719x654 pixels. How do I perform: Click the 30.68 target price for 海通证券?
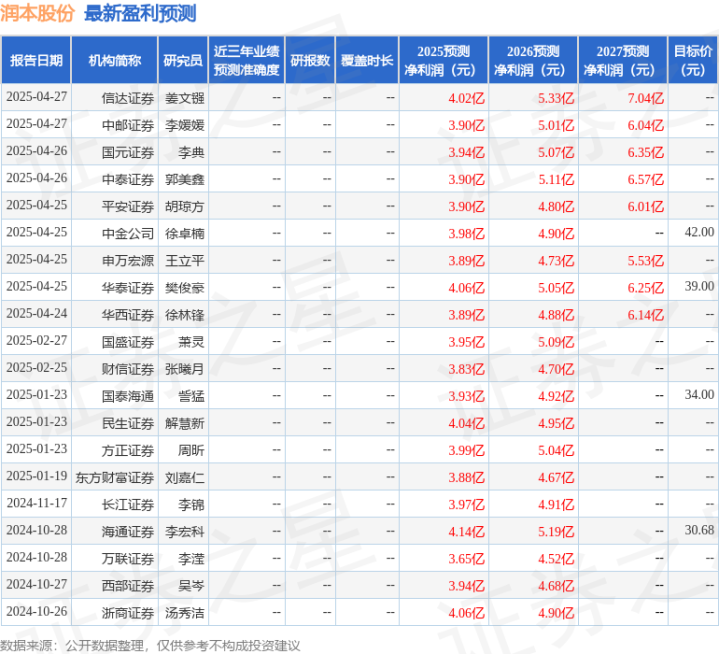(699, 530)
